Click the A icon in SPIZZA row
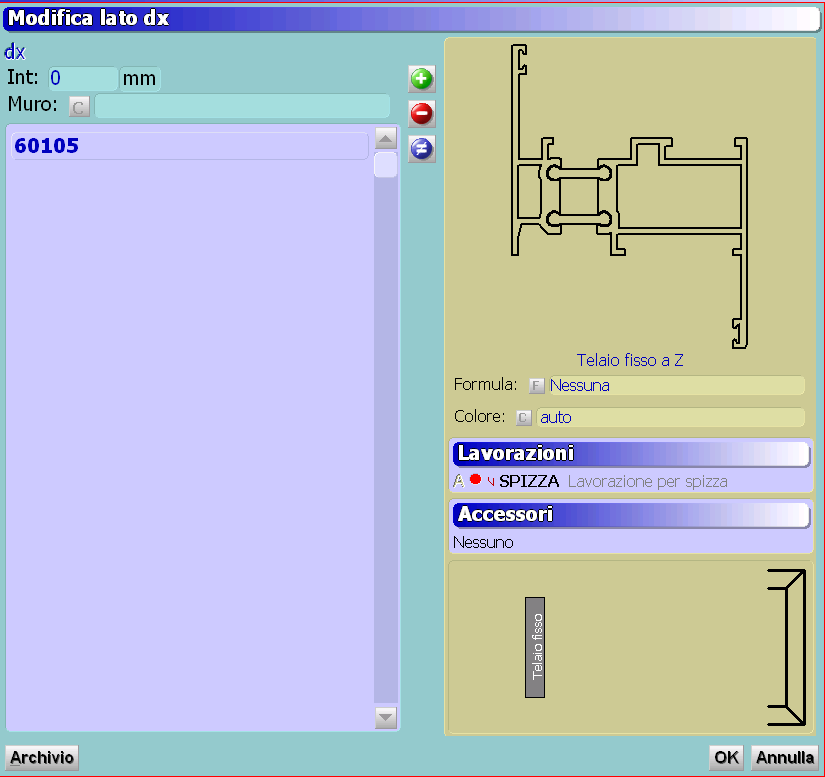This screenshot has height=777, width=825. (459, 481)
